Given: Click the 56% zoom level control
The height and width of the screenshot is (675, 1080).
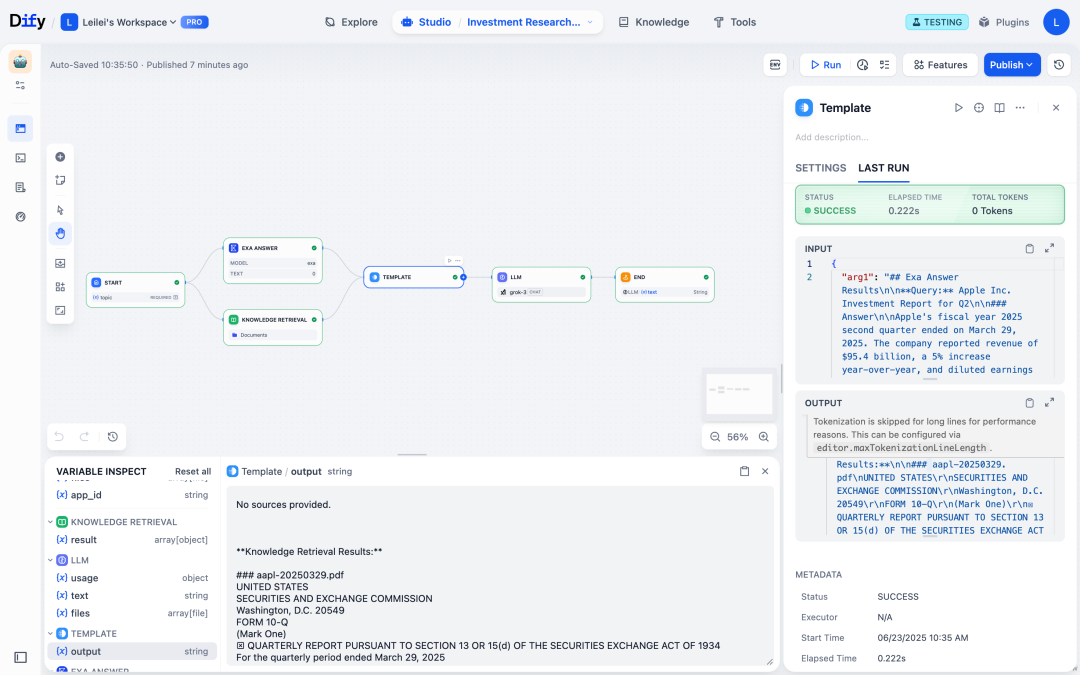Looking at the screenshot, I should 737,437.
